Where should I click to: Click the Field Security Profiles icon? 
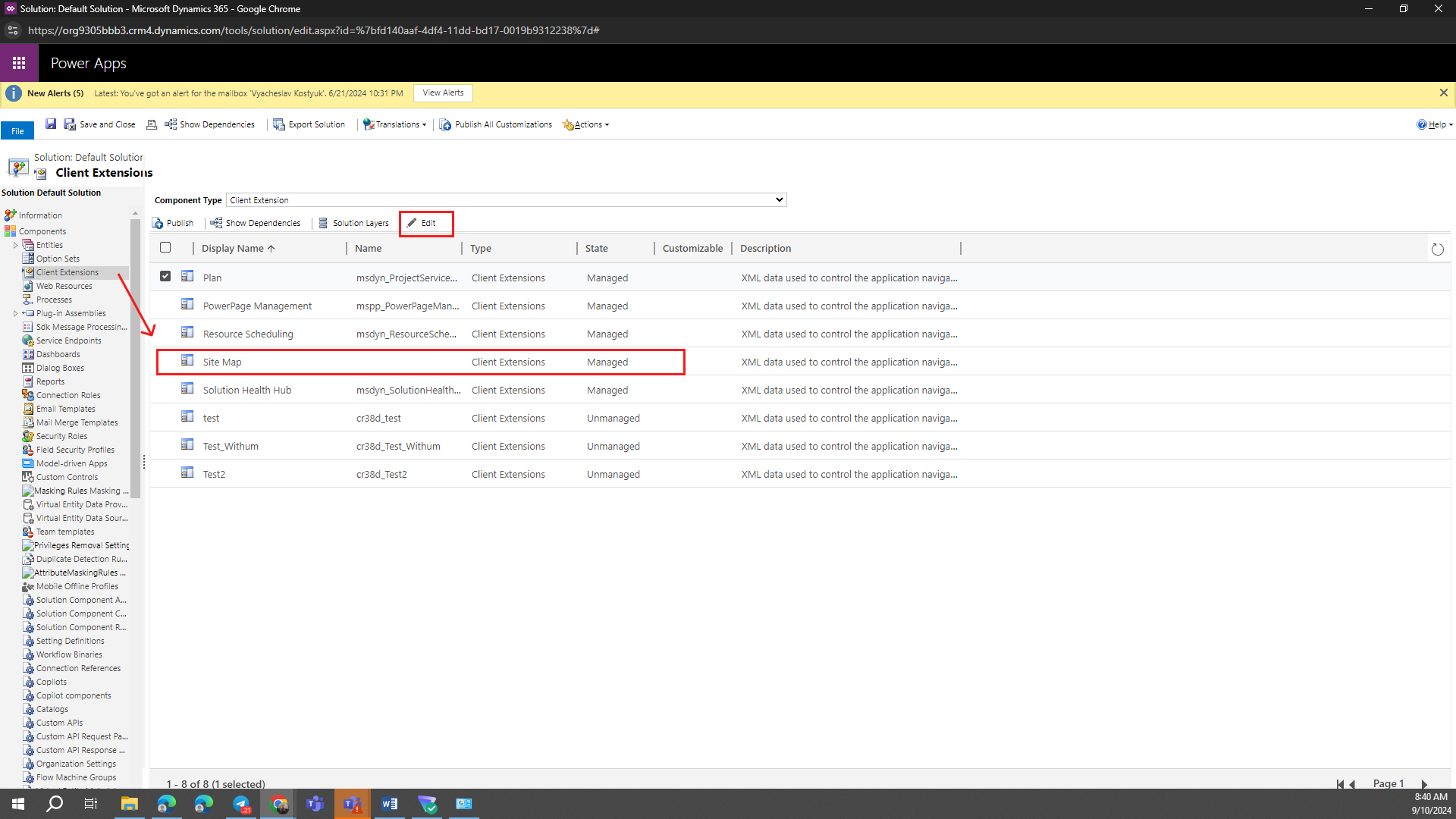tap(28, 450)
